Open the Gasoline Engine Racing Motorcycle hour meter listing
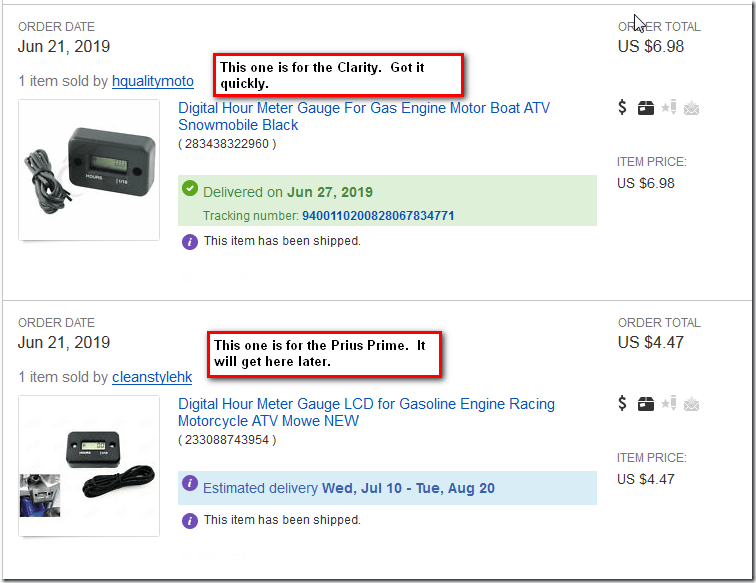This screenshot has height=583, width=756. point(366,412)
